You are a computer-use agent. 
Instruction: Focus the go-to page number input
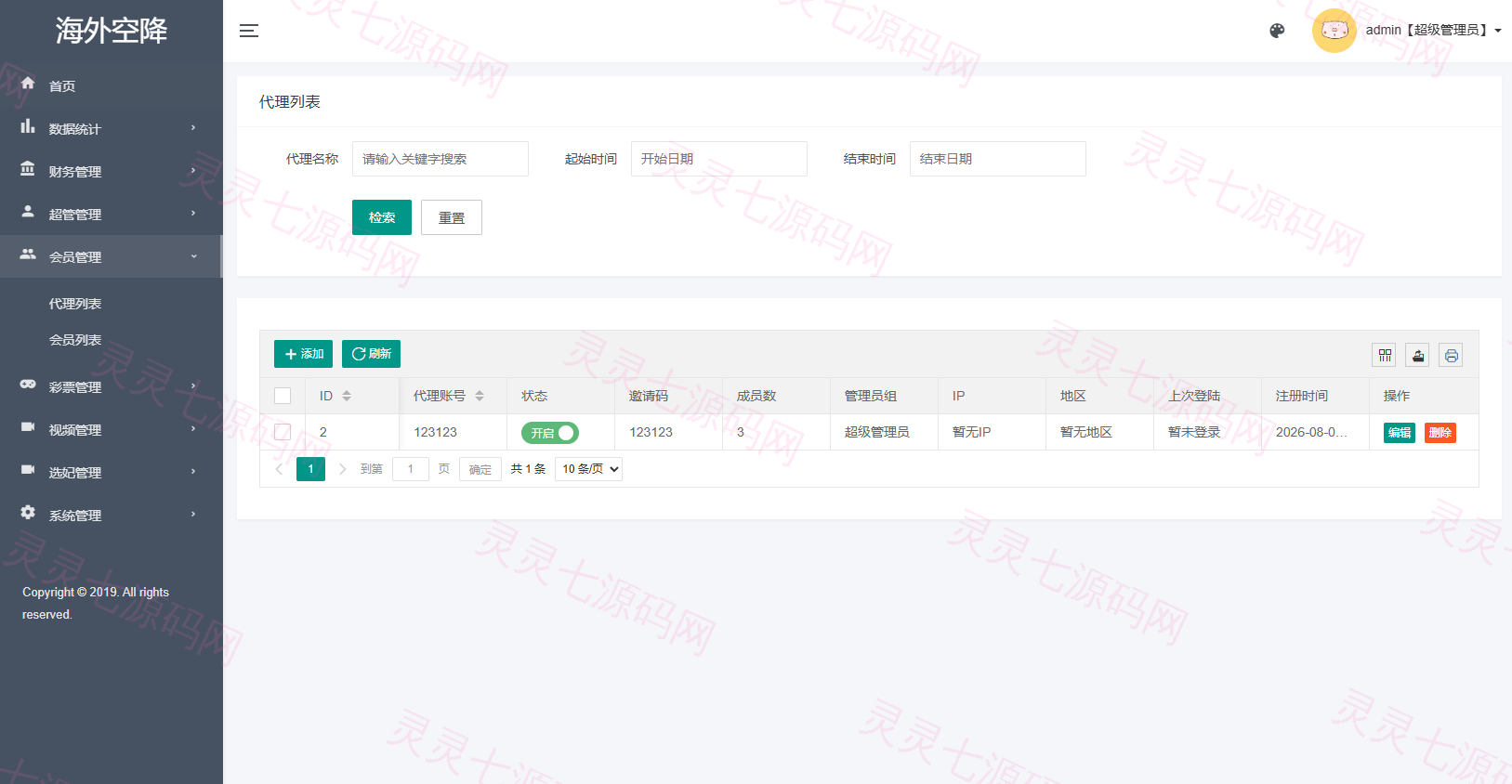point(411,469)
